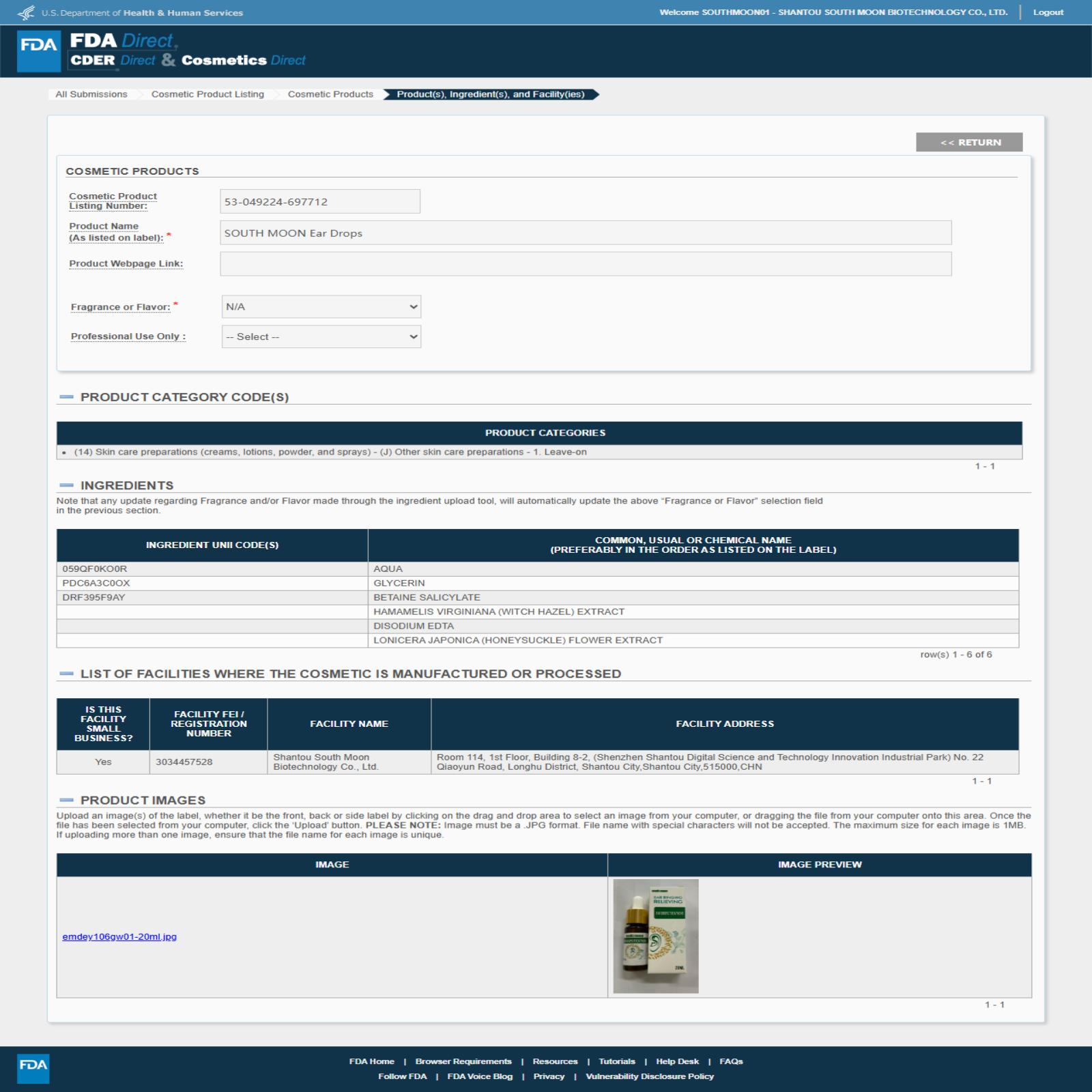Open Browser Requirements footer link
Screen dimensions: 1092x1092
point(463,1061)
